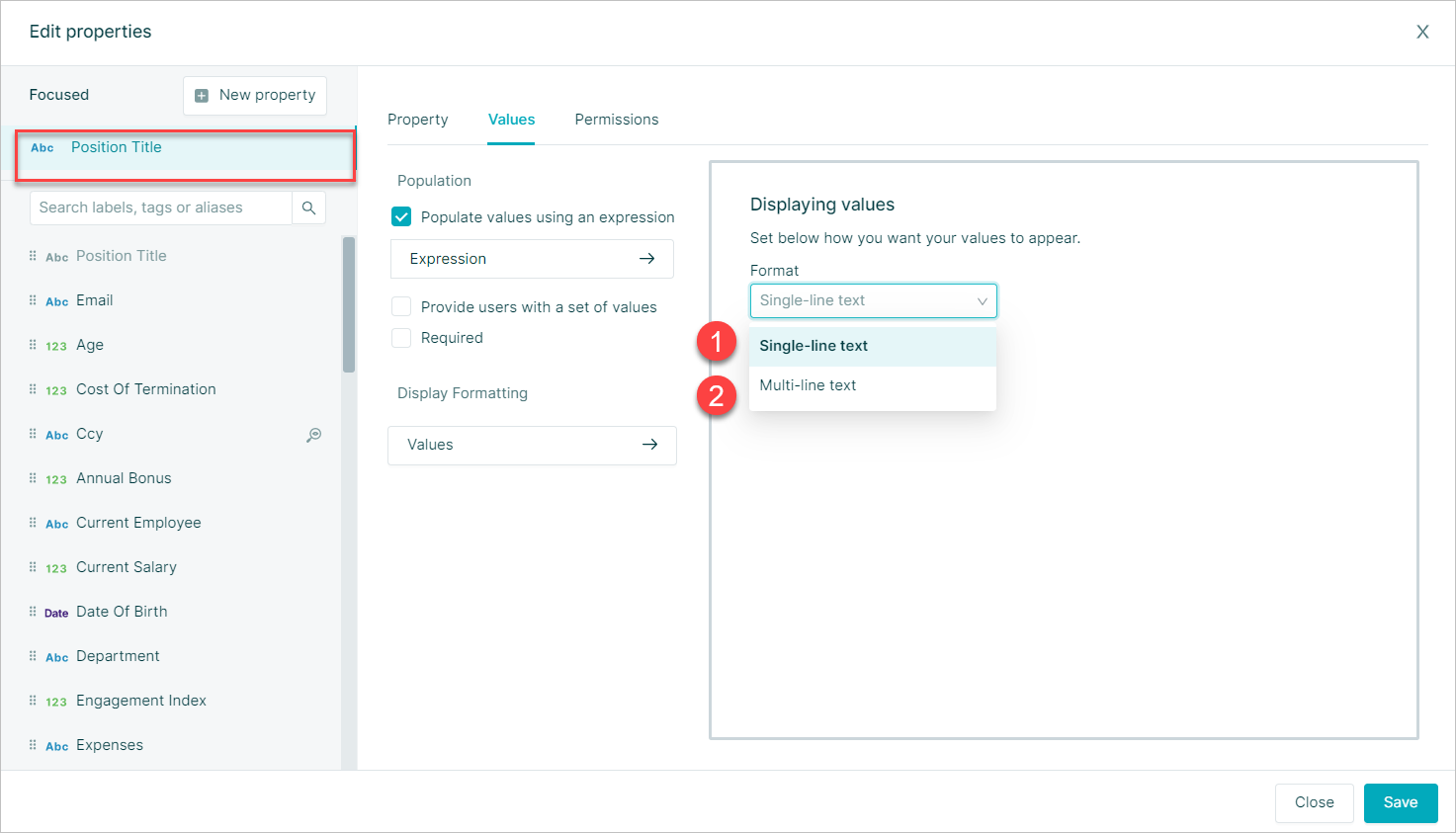Click the Close button
This screenshot has width=1456, height=833.
(x=1315, y=802)
